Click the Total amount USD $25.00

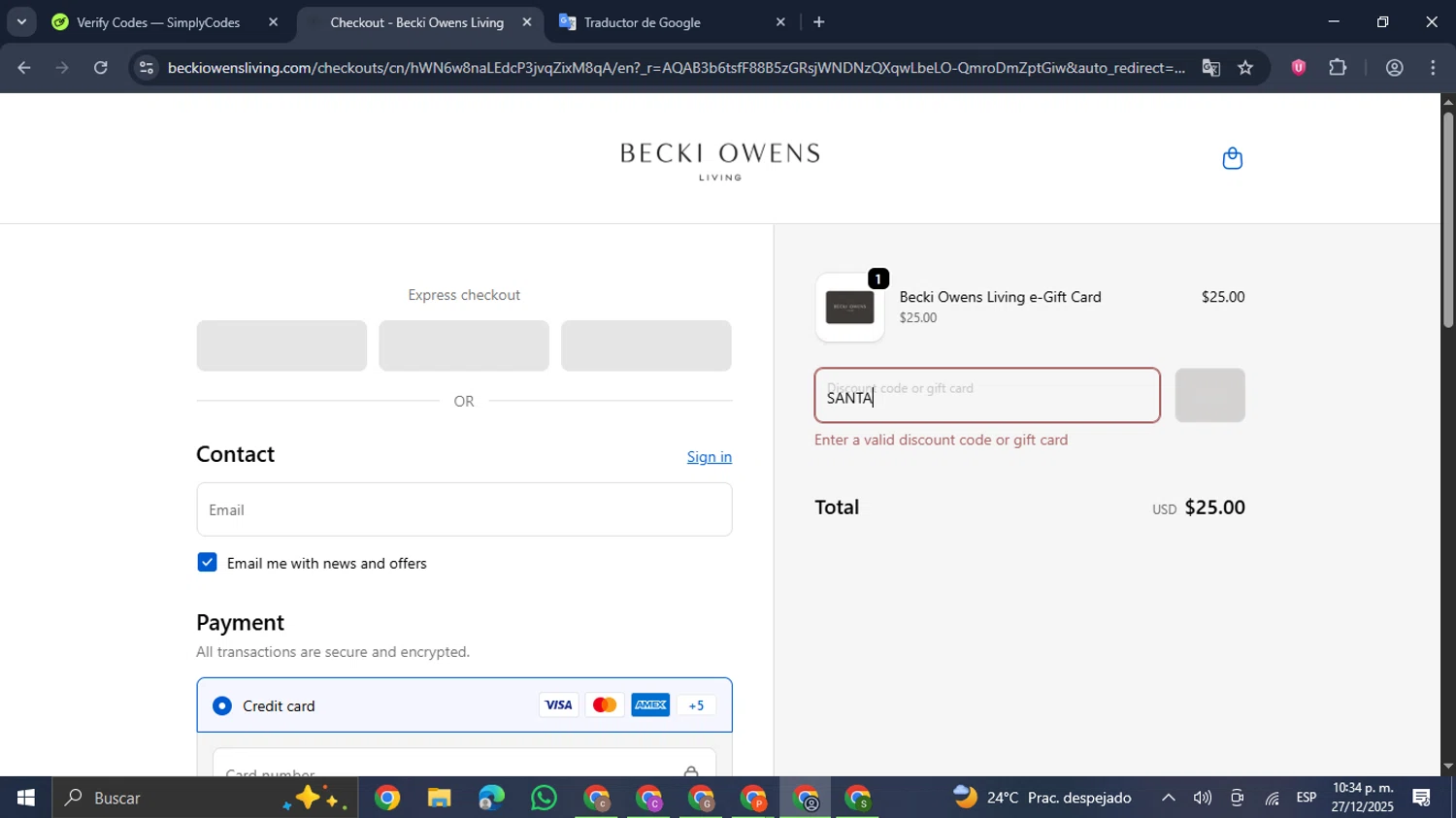point(1199,507)
